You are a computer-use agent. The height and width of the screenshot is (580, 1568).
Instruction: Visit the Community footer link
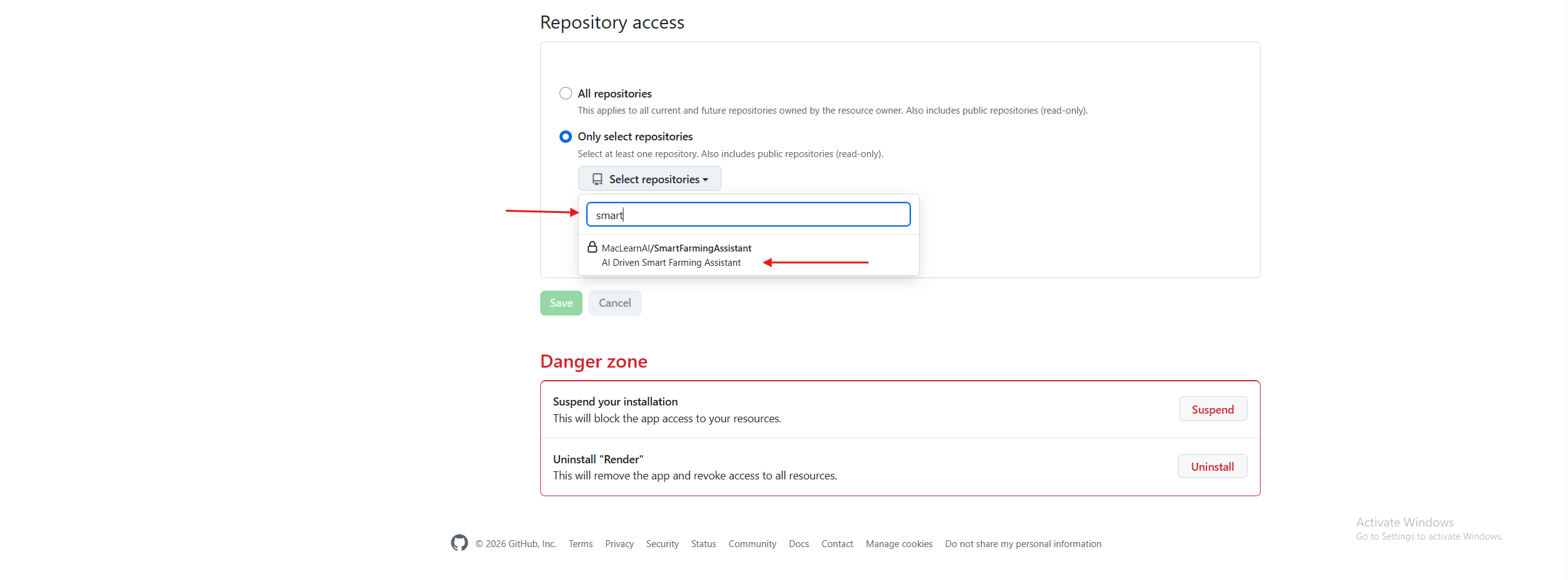coord(752,544)
